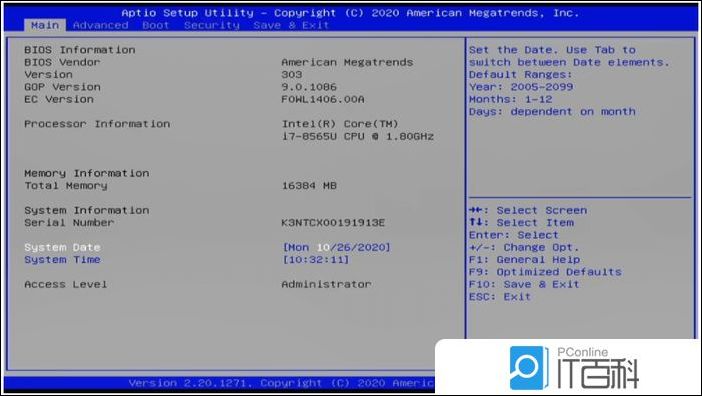This screenshot has height=396, width=702.
Task: Click the 16384 MB memory value
Action: [x=309, y=186]
